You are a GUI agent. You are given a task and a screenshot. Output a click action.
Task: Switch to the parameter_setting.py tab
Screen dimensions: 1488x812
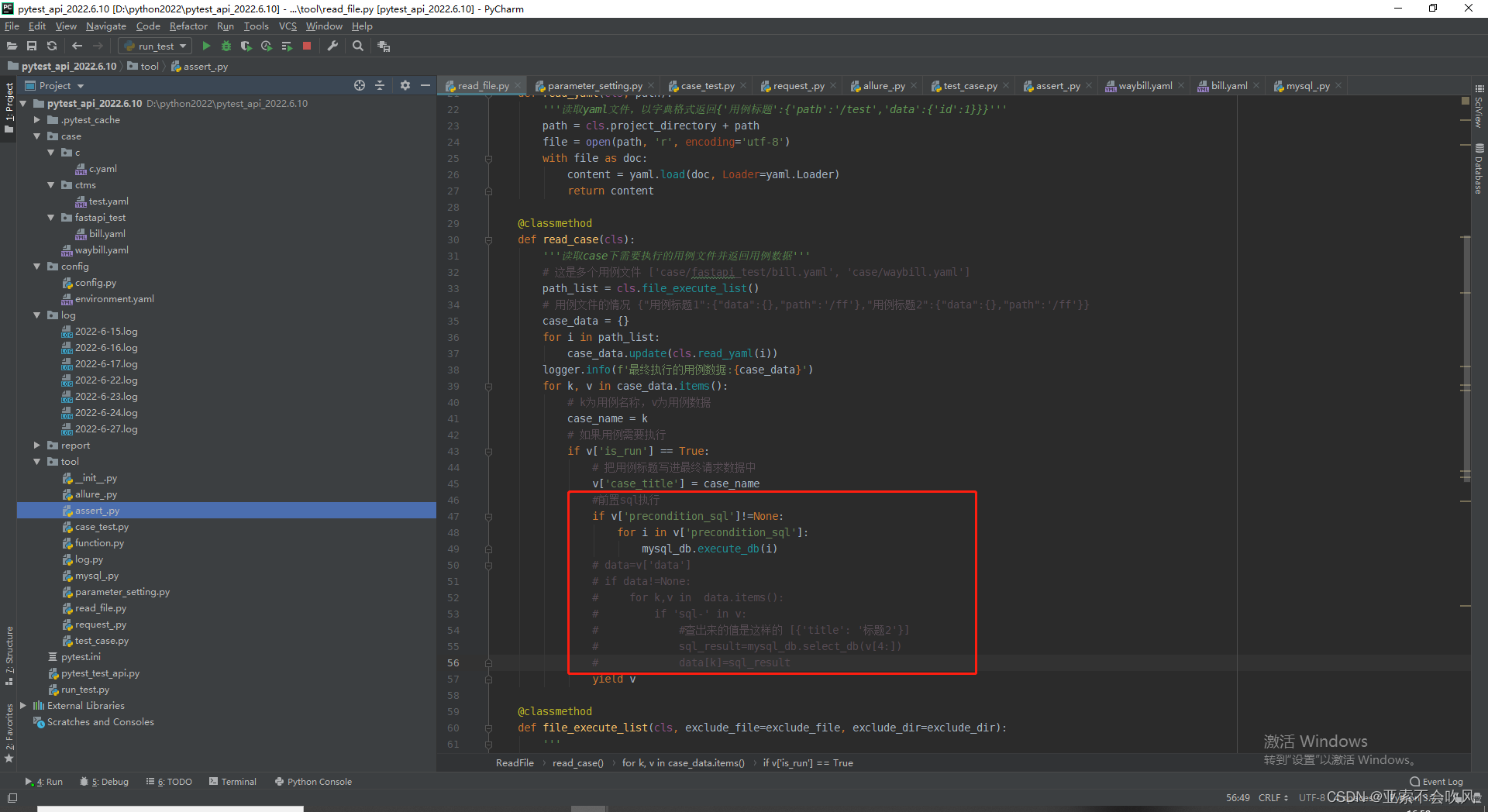point(594,86)
